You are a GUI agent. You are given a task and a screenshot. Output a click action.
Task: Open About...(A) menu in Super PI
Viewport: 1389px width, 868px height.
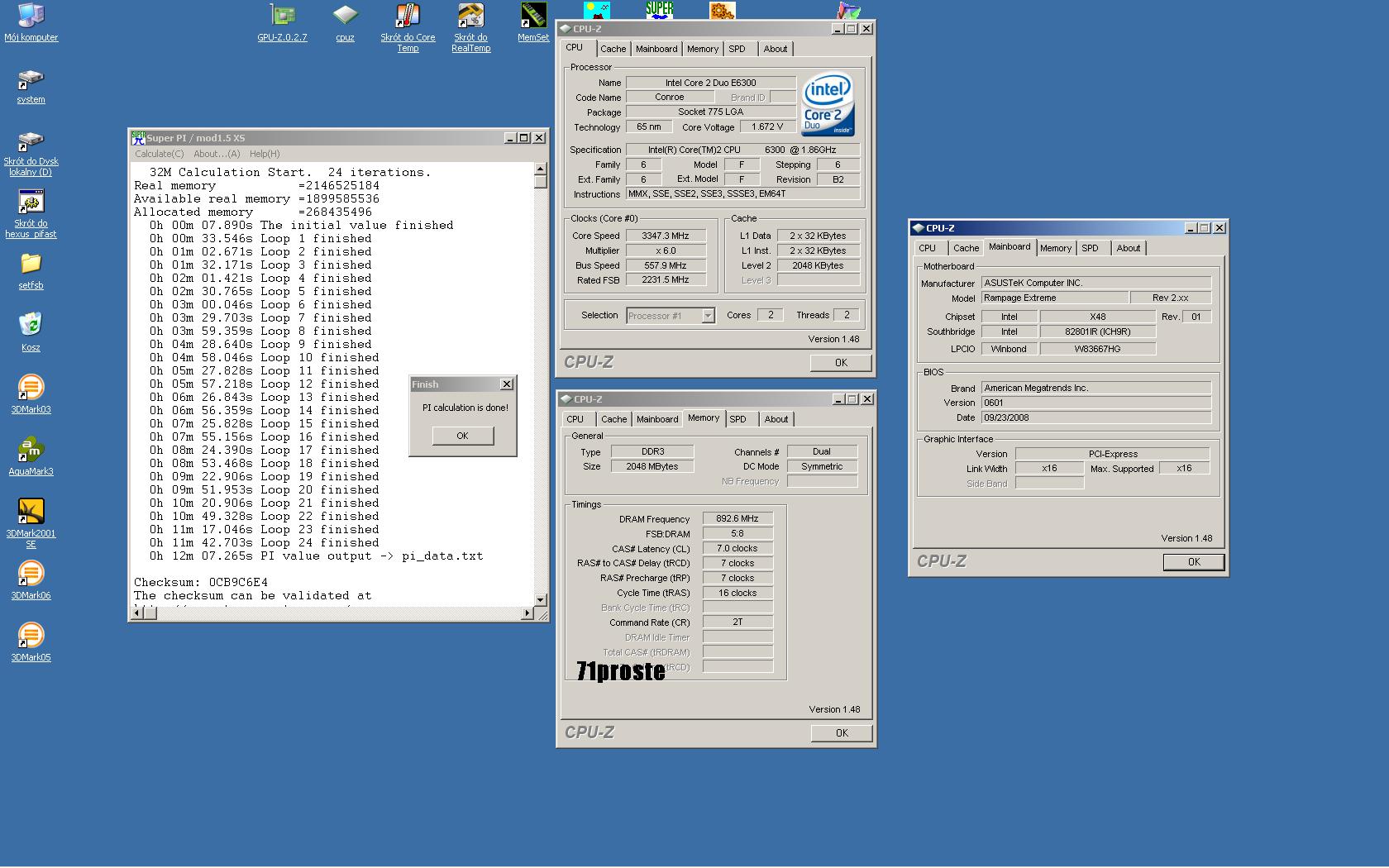217,154
